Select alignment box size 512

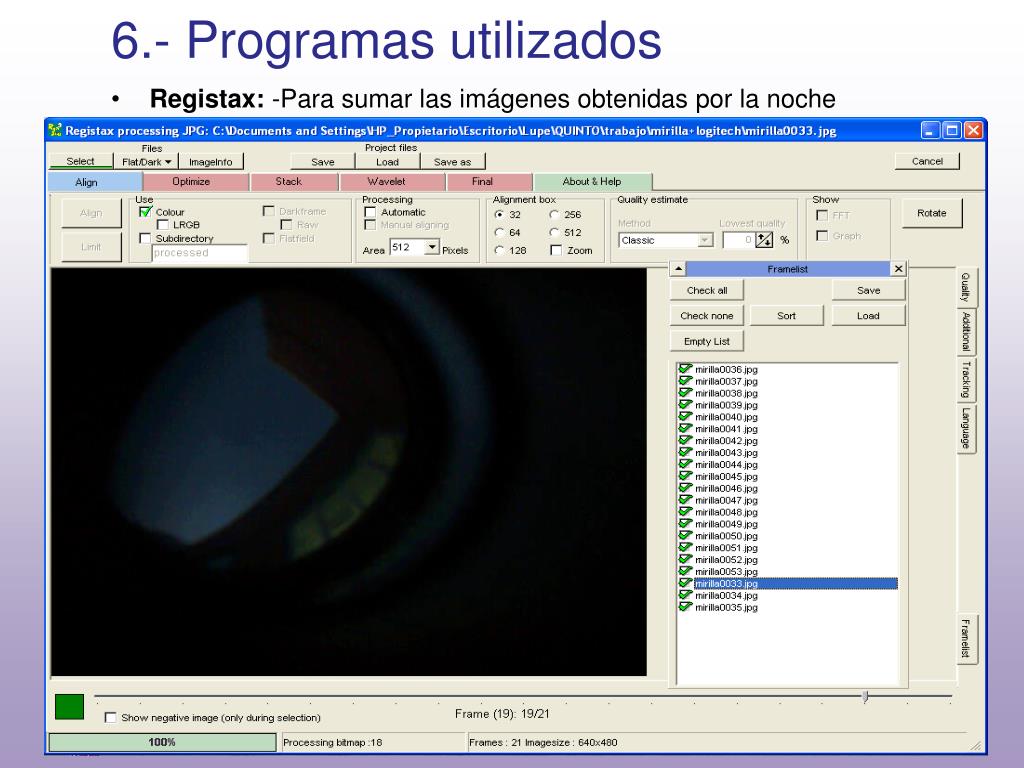pyautogui.click(x=554, y=232)
